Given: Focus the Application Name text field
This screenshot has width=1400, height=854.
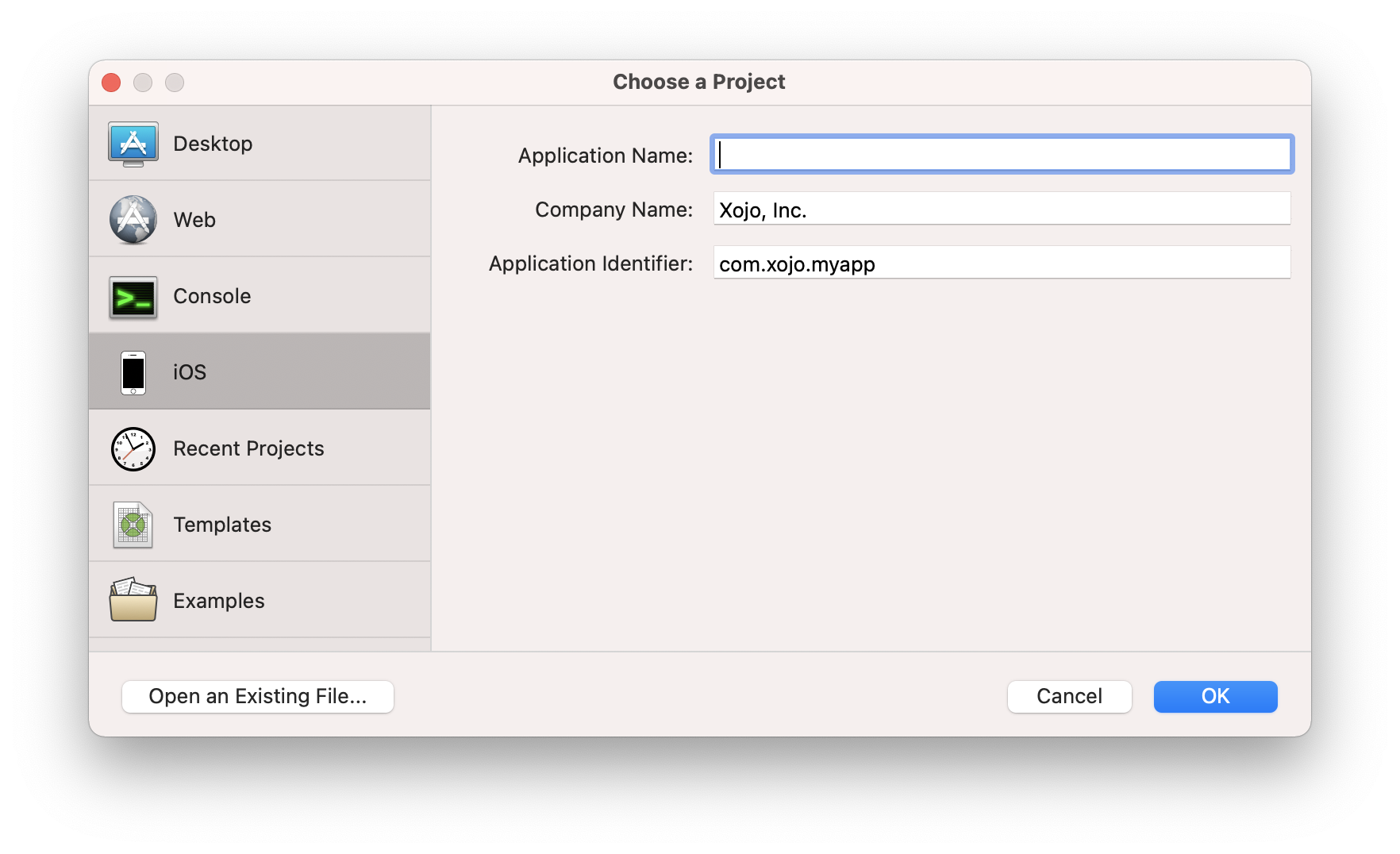Looking at the screenshot, I should [x=1002, y=155].
